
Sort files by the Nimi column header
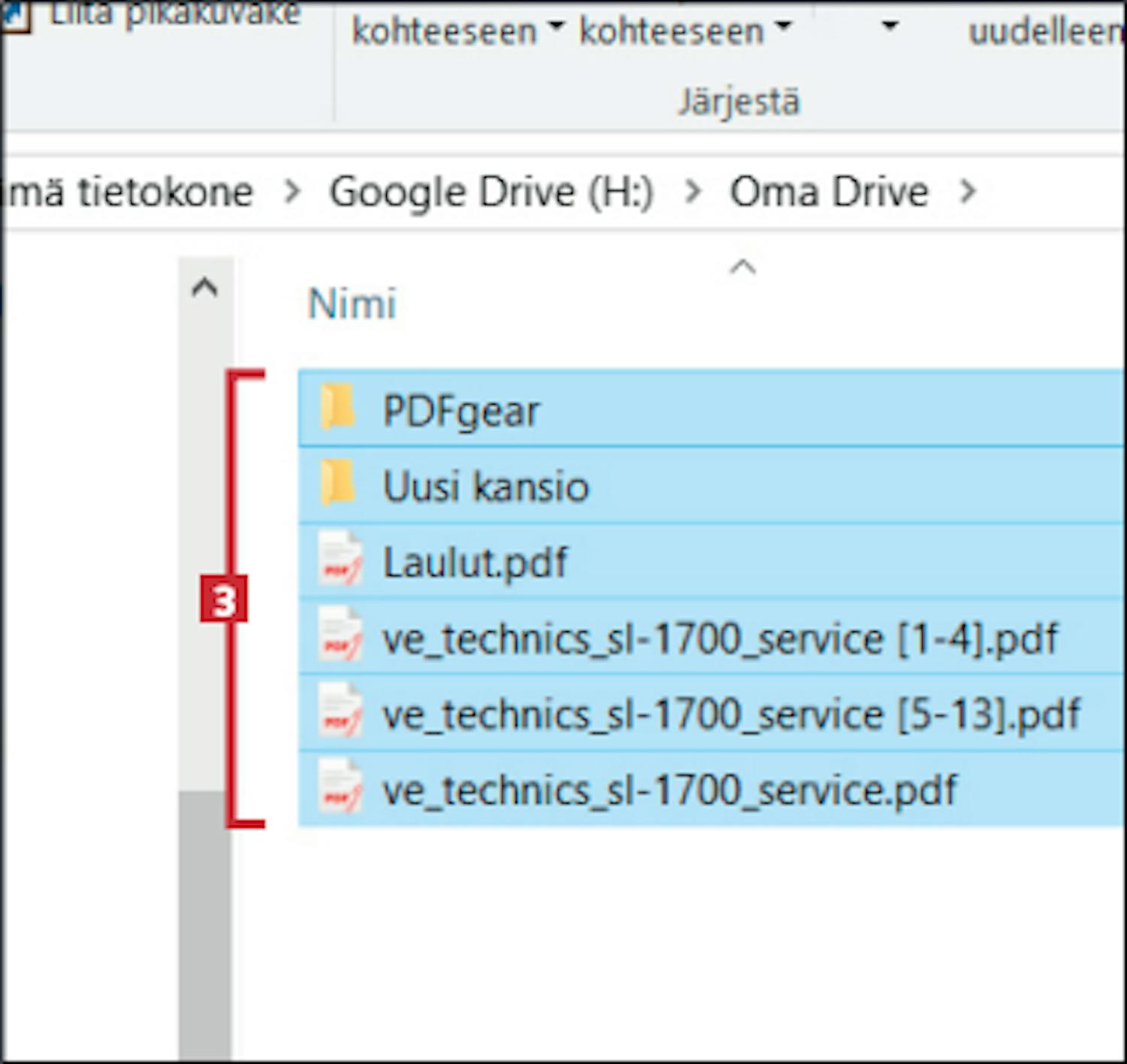(352, 304)
